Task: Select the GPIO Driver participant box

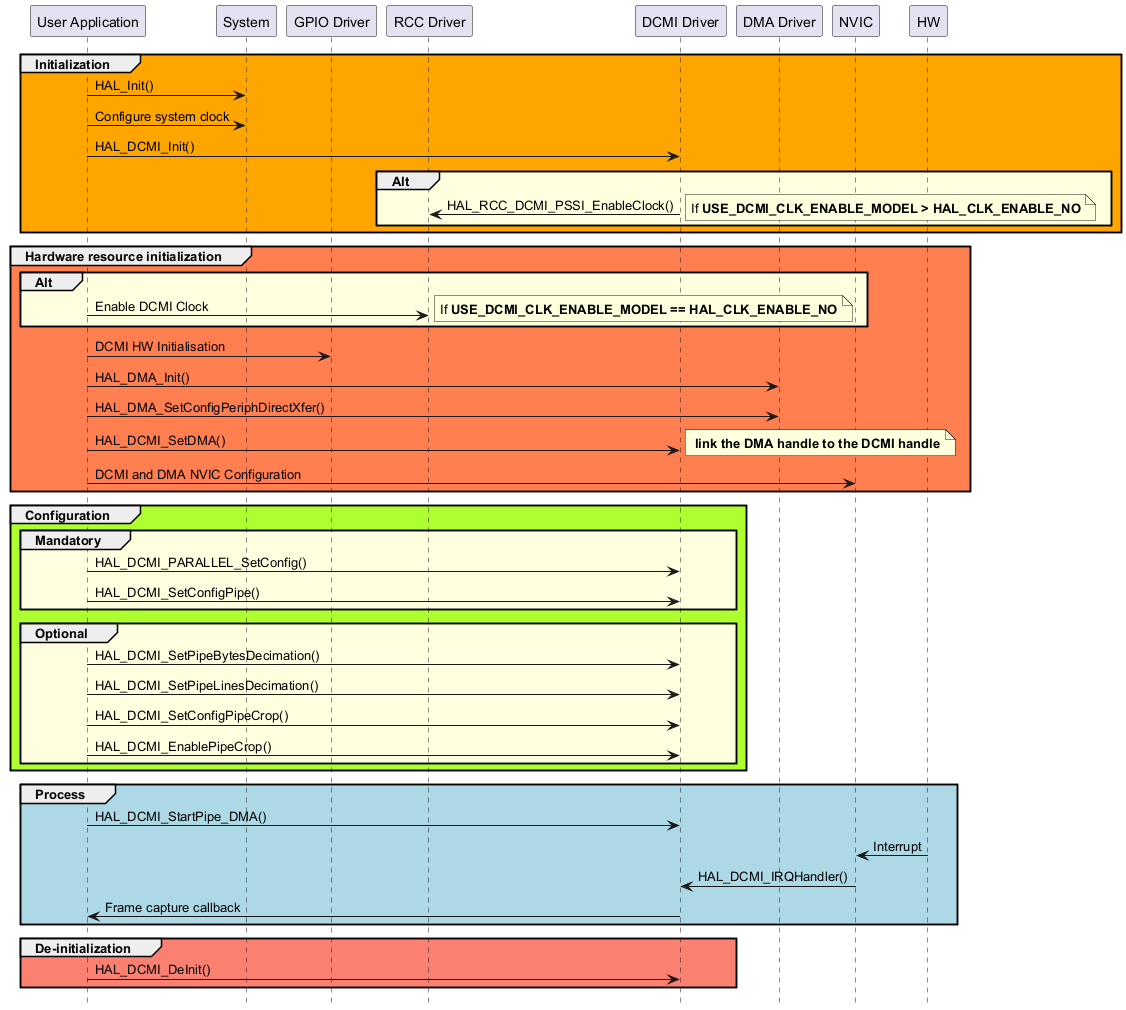Action: [332, 22]
